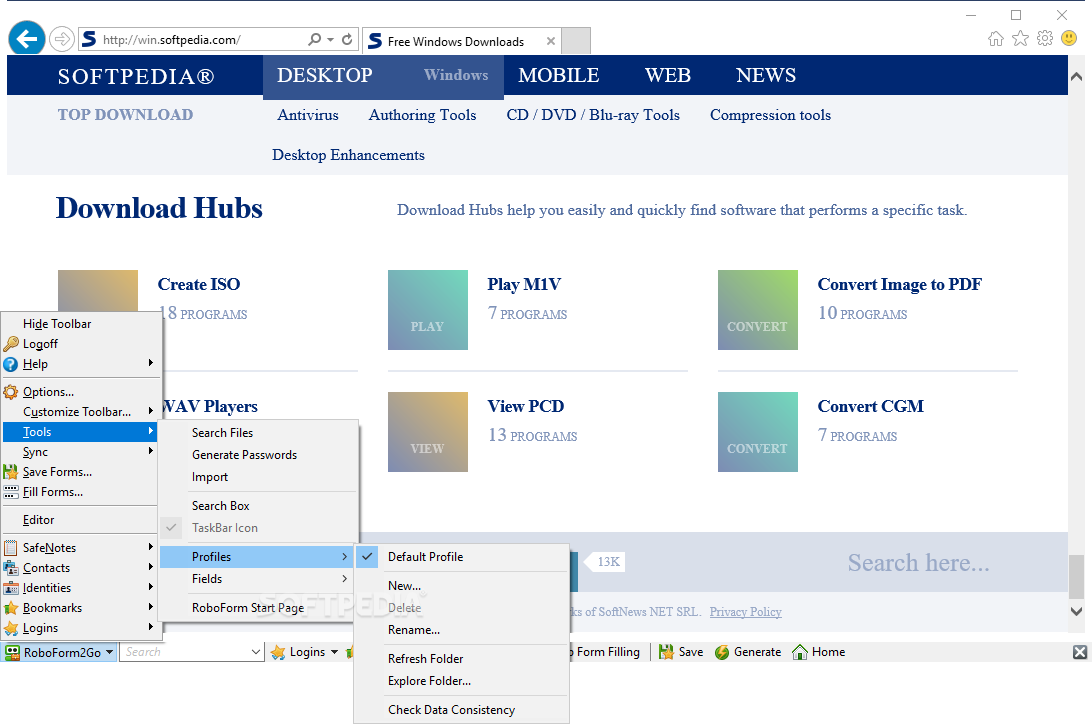Screen dimensions: 1092x724
Task: Click the View PCD thumbnail
Action: [428, 432]
